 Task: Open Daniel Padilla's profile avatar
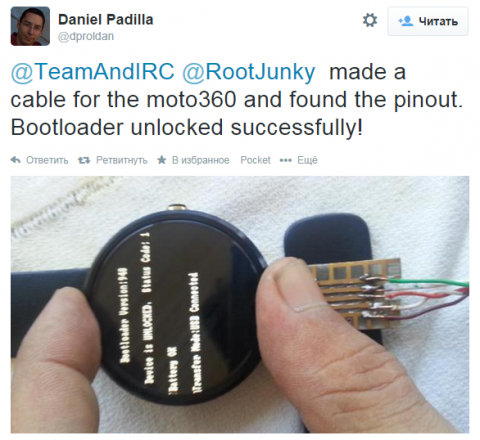30,26
